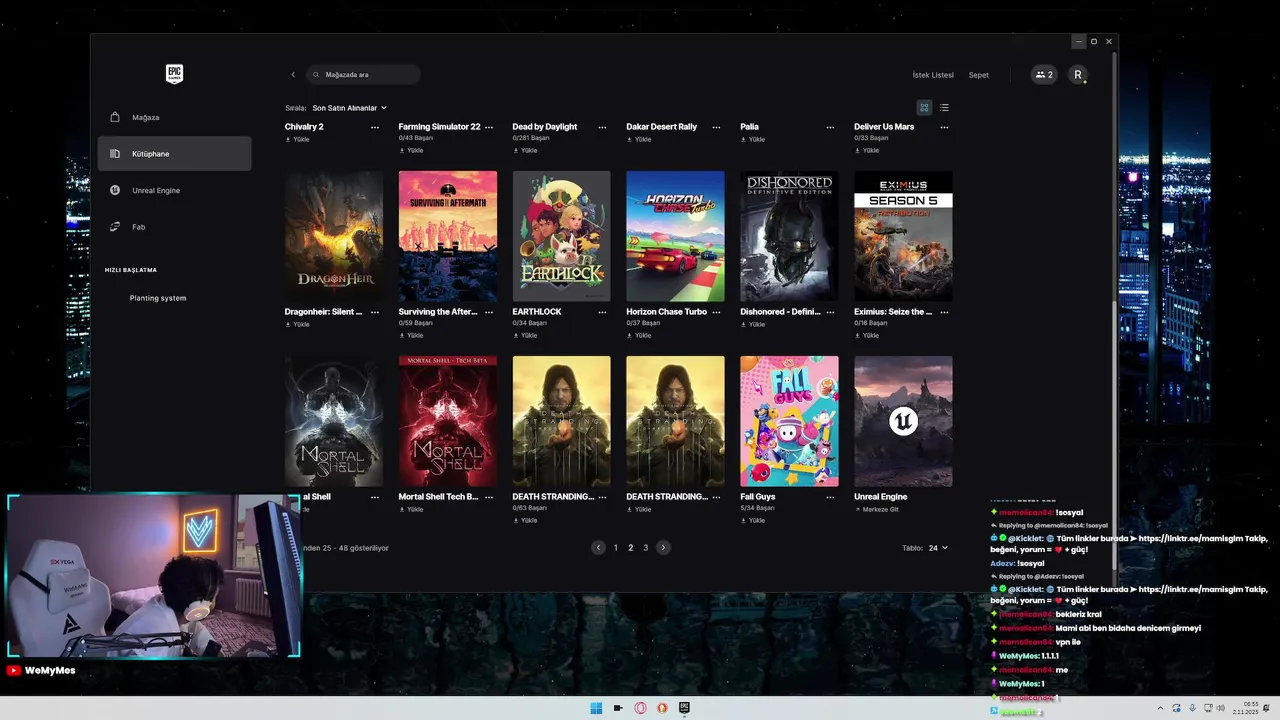Click Yükle under Fall Guys
Viewport: 1280px width, 720px height.
tap(752, 521)
